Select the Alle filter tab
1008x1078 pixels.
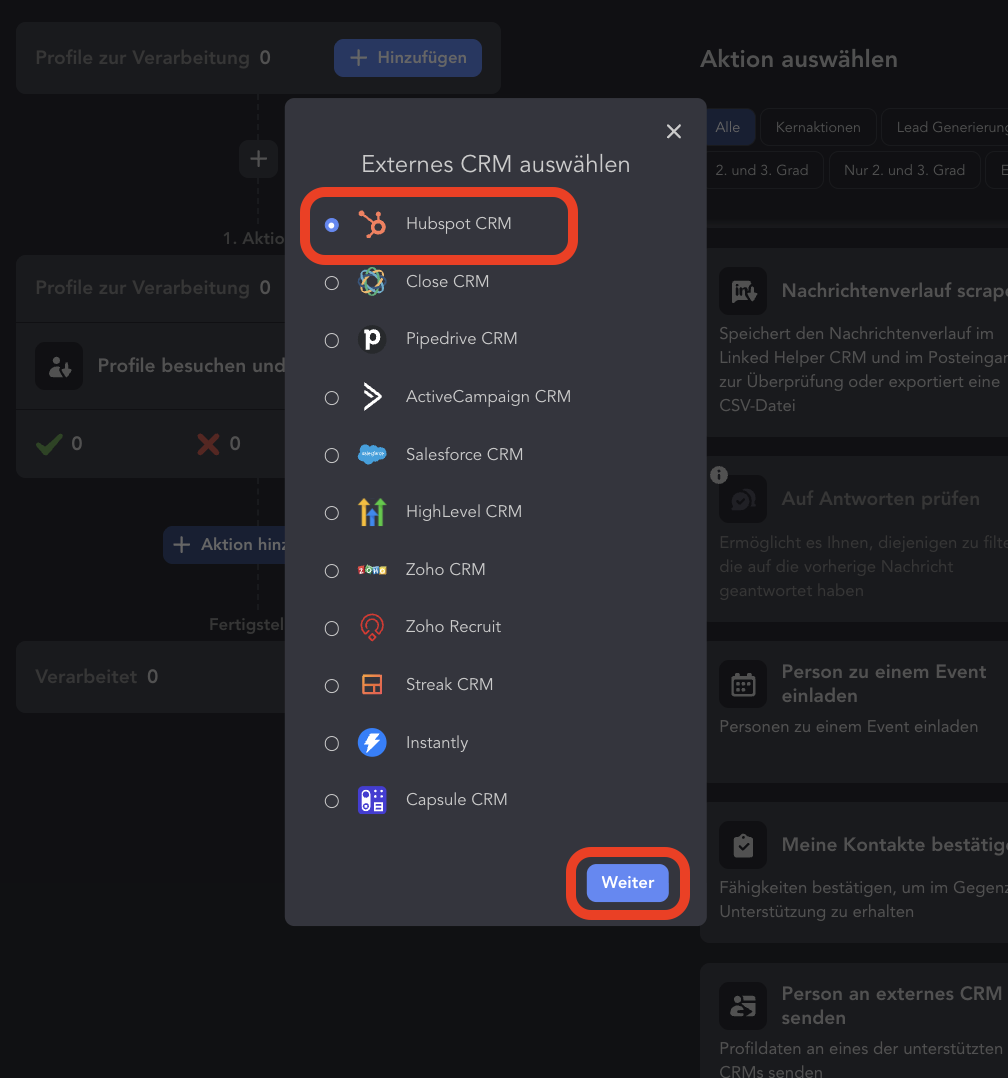(x=727, y=127)
